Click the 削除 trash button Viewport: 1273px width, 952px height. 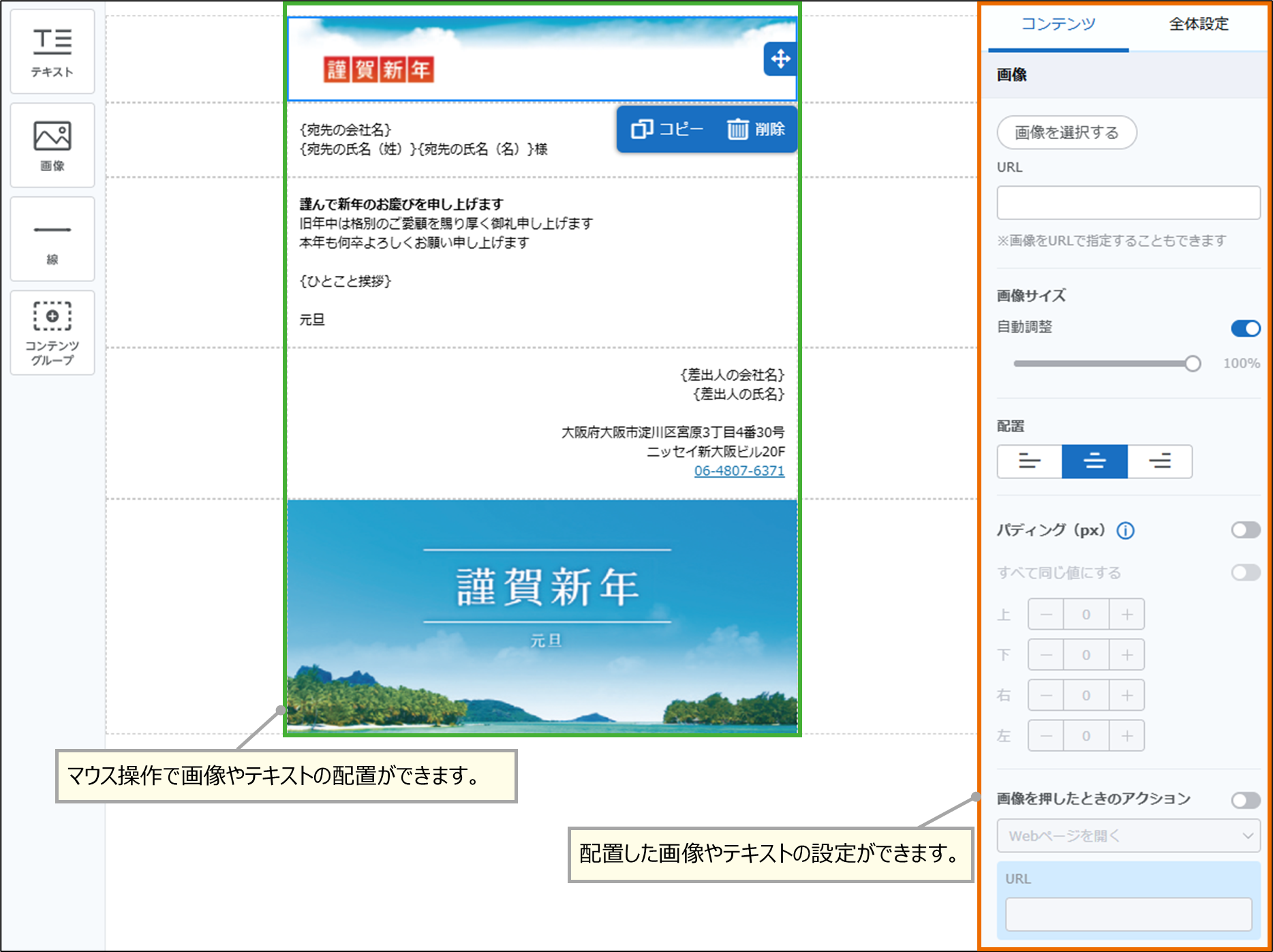coord(756,129)
